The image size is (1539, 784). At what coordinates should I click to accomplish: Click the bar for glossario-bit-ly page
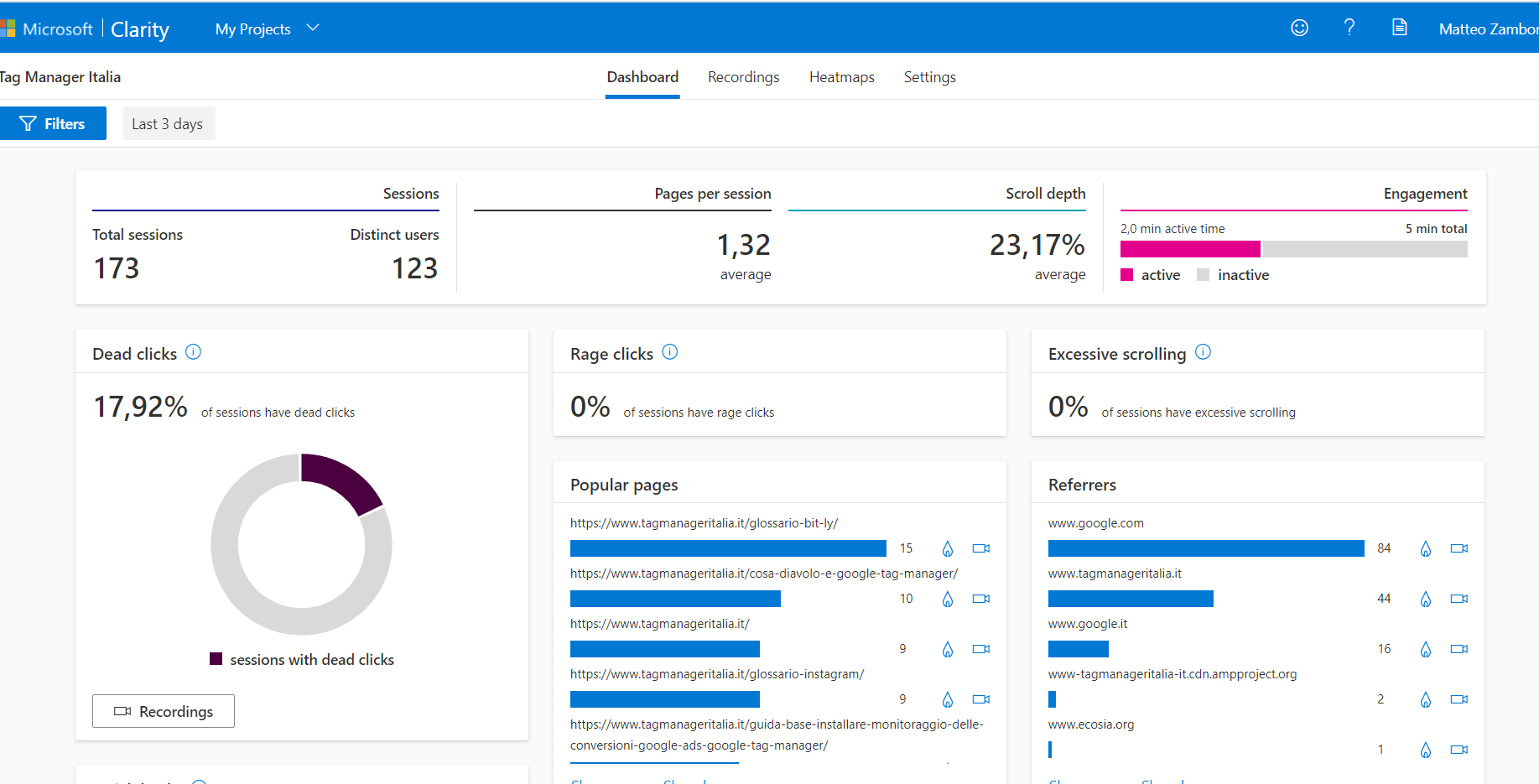(x=728, y=548)
